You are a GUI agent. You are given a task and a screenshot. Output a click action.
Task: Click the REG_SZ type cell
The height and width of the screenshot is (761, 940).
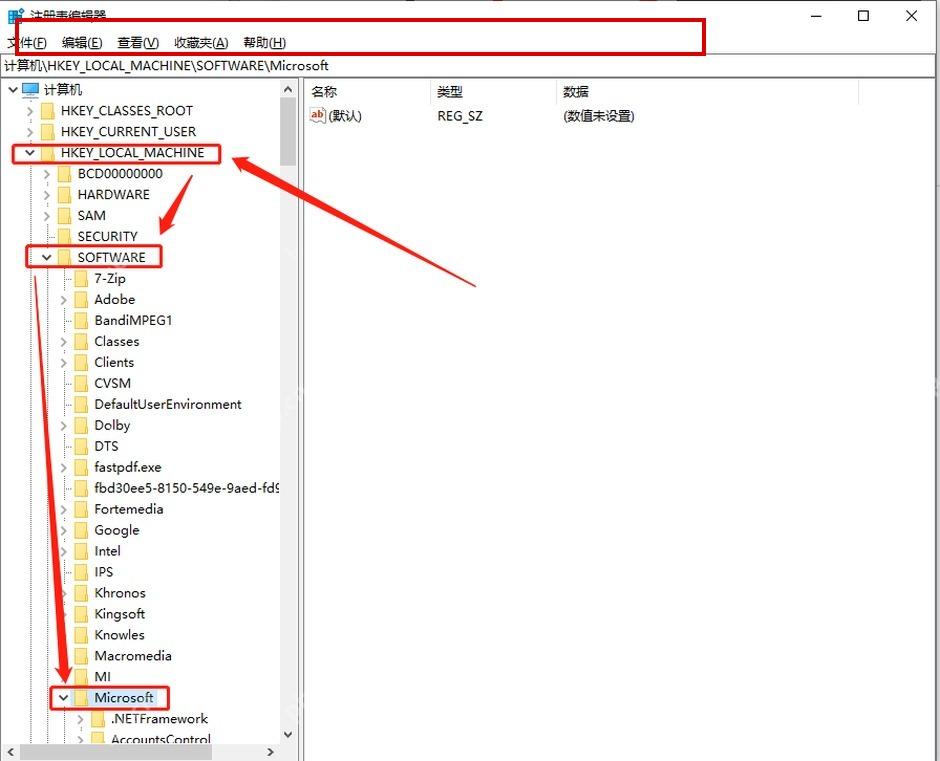click(460, 116)
